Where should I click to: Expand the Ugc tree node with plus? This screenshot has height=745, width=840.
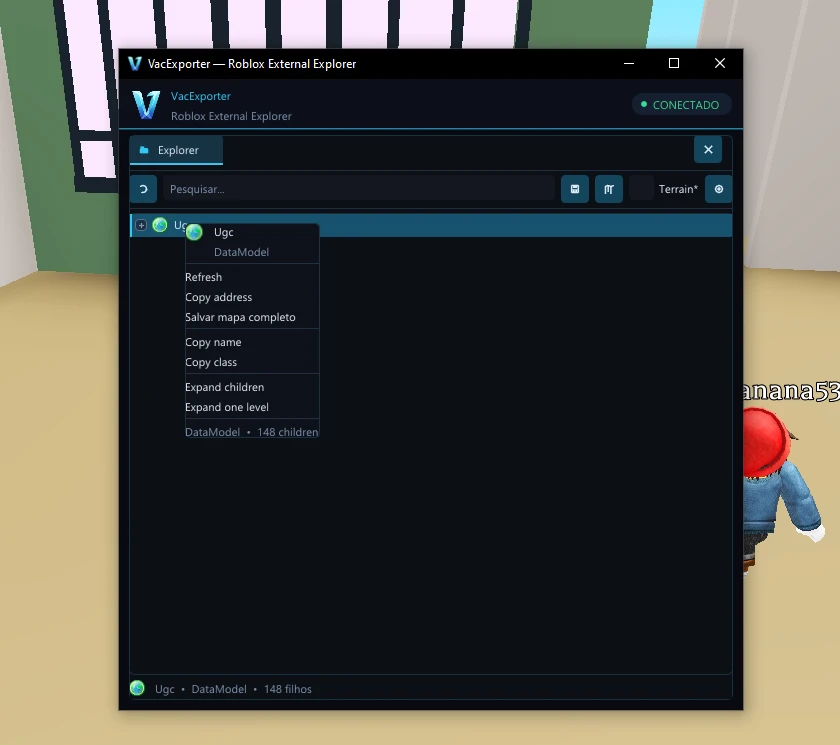tap(141, 225)
